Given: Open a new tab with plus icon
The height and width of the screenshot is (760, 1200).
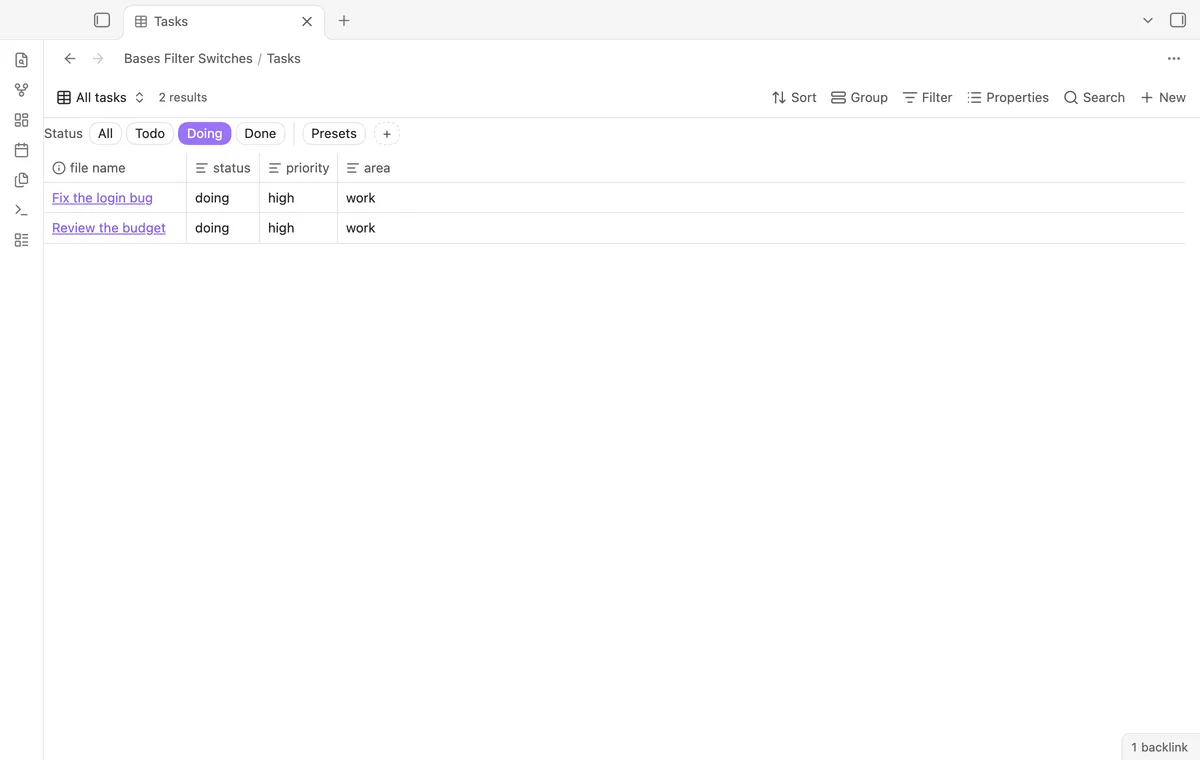Looking at the screenshot, I should (344, 20).
